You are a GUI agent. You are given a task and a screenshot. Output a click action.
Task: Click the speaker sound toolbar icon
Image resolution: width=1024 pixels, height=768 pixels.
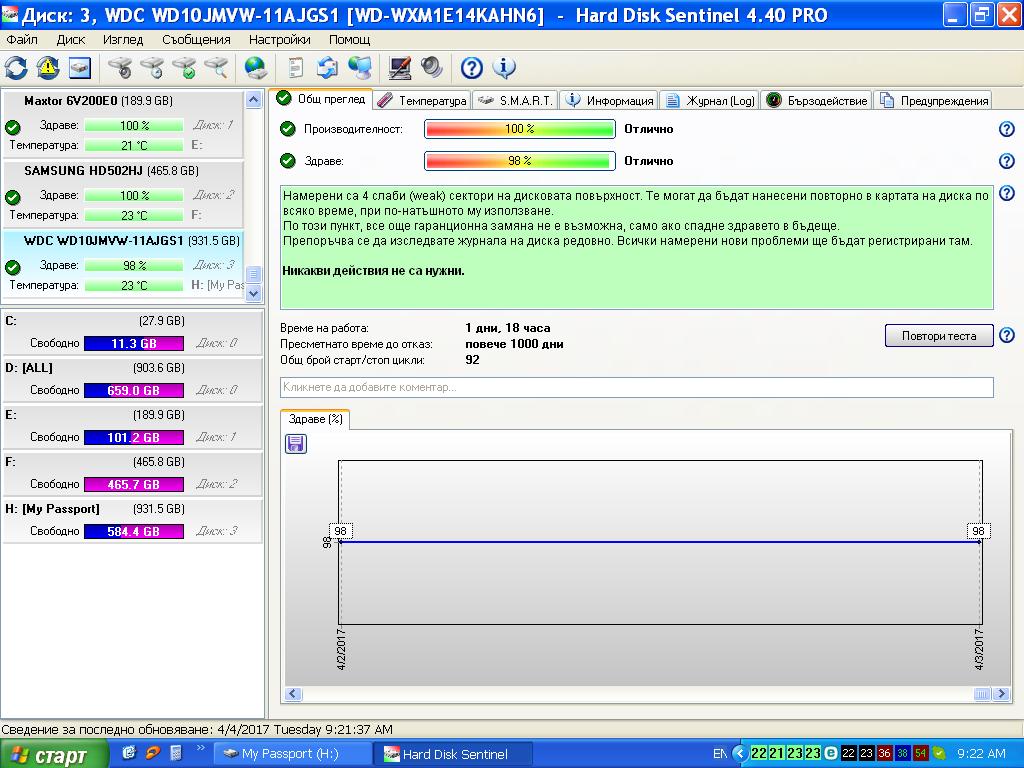click(x=432, y=68)
